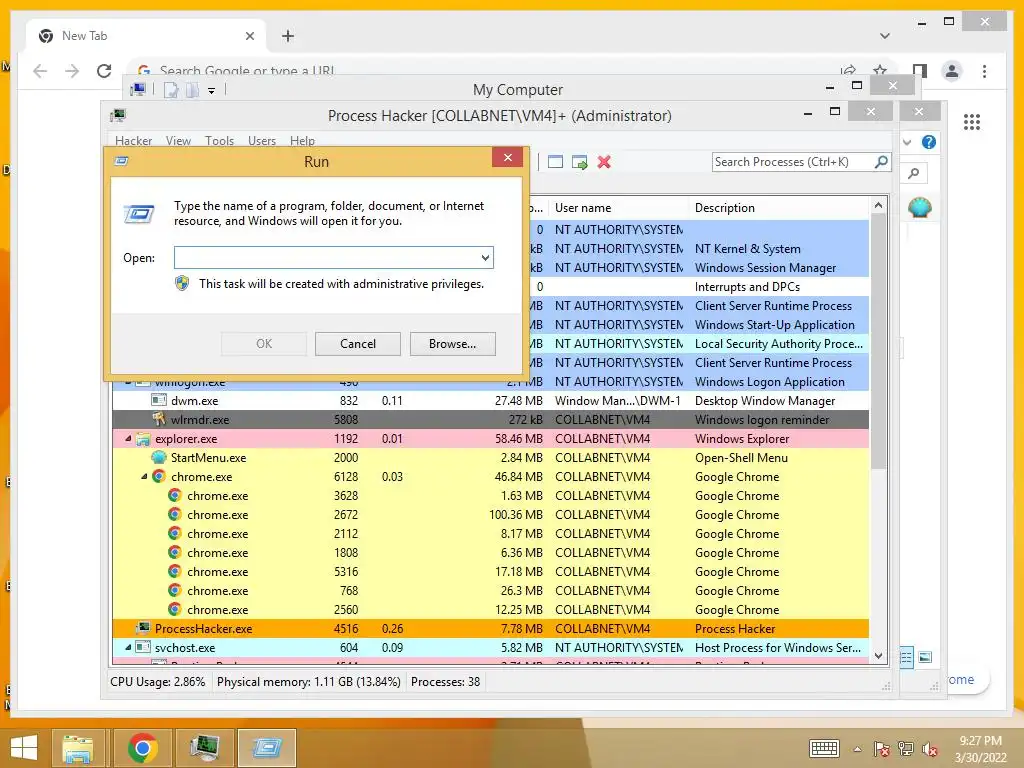Expand the My Computer ribbon chevron

(906, 142)
